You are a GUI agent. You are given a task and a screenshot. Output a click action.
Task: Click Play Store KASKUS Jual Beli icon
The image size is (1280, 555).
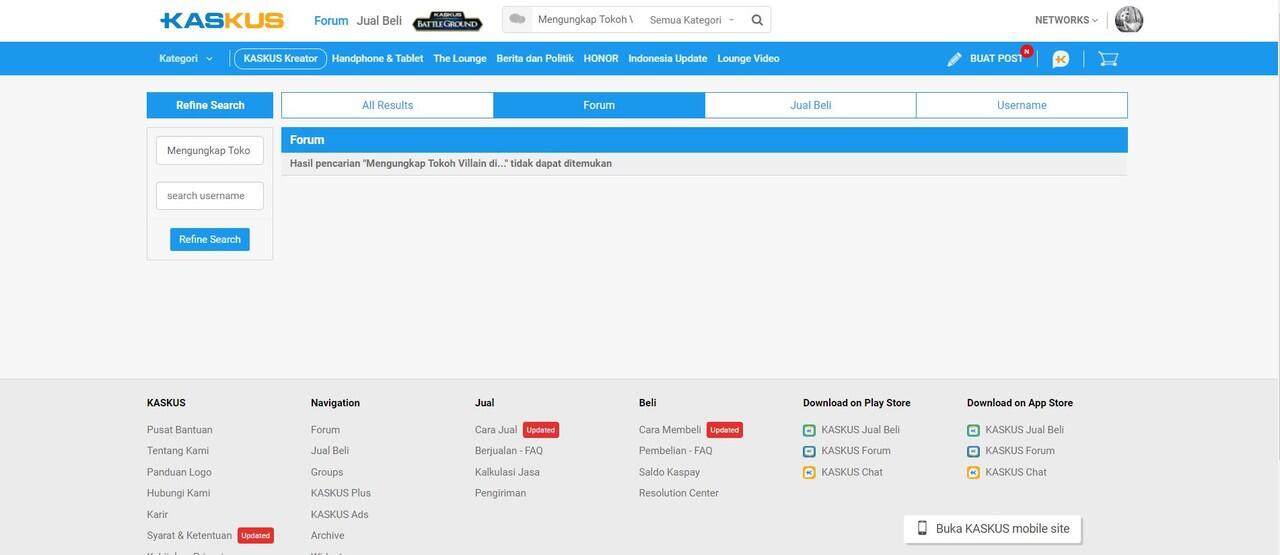point(809,431)
